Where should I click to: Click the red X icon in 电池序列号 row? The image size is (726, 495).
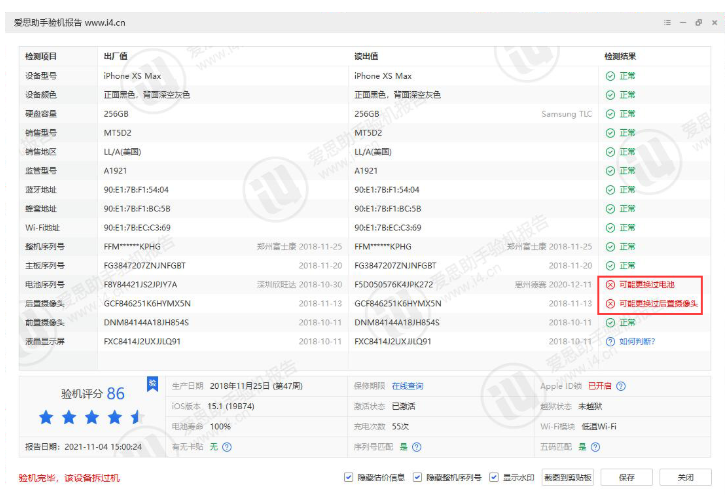(610, 285)
